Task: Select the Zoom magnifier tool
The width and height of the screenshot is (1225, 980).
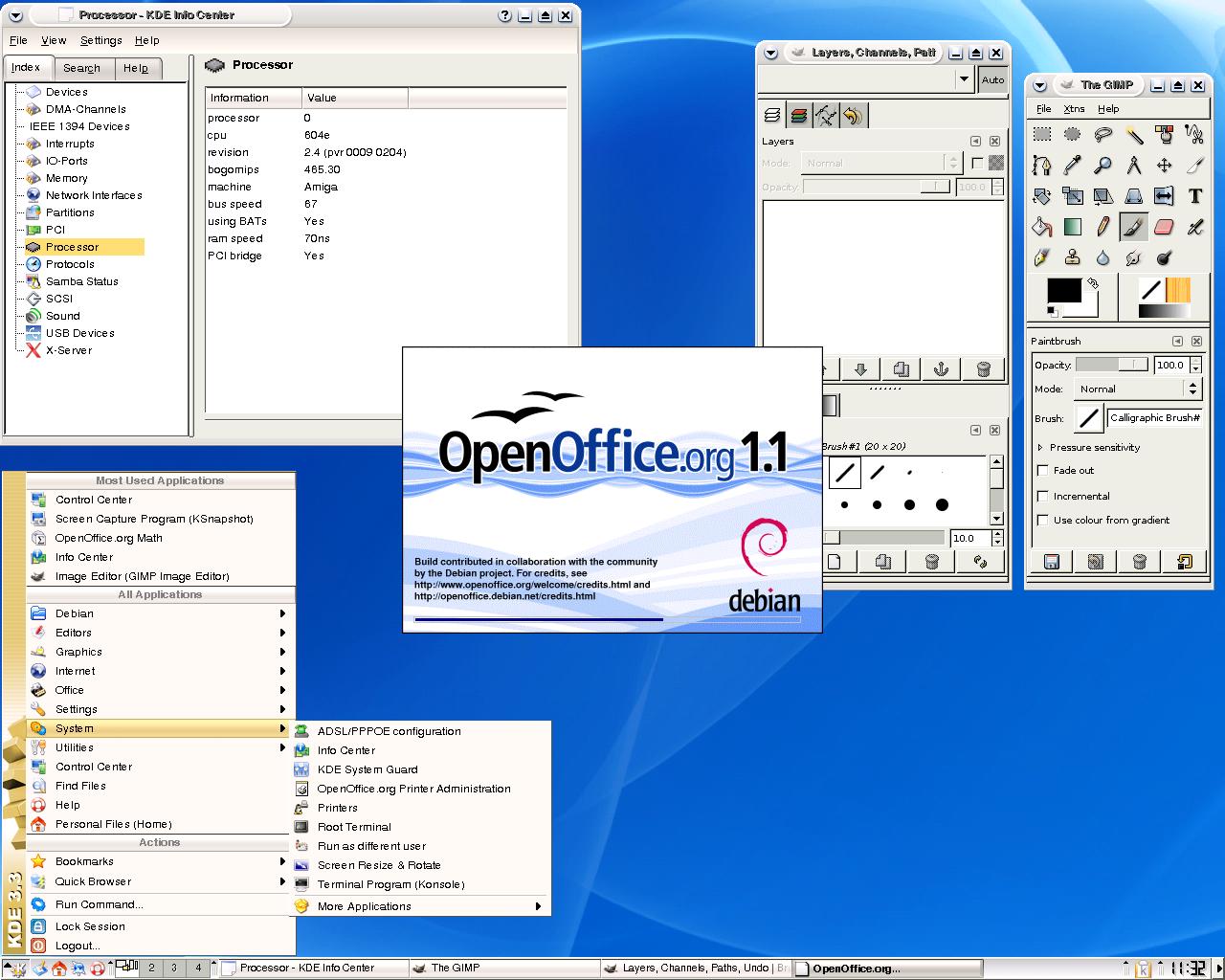Action: pos(1103,165)
